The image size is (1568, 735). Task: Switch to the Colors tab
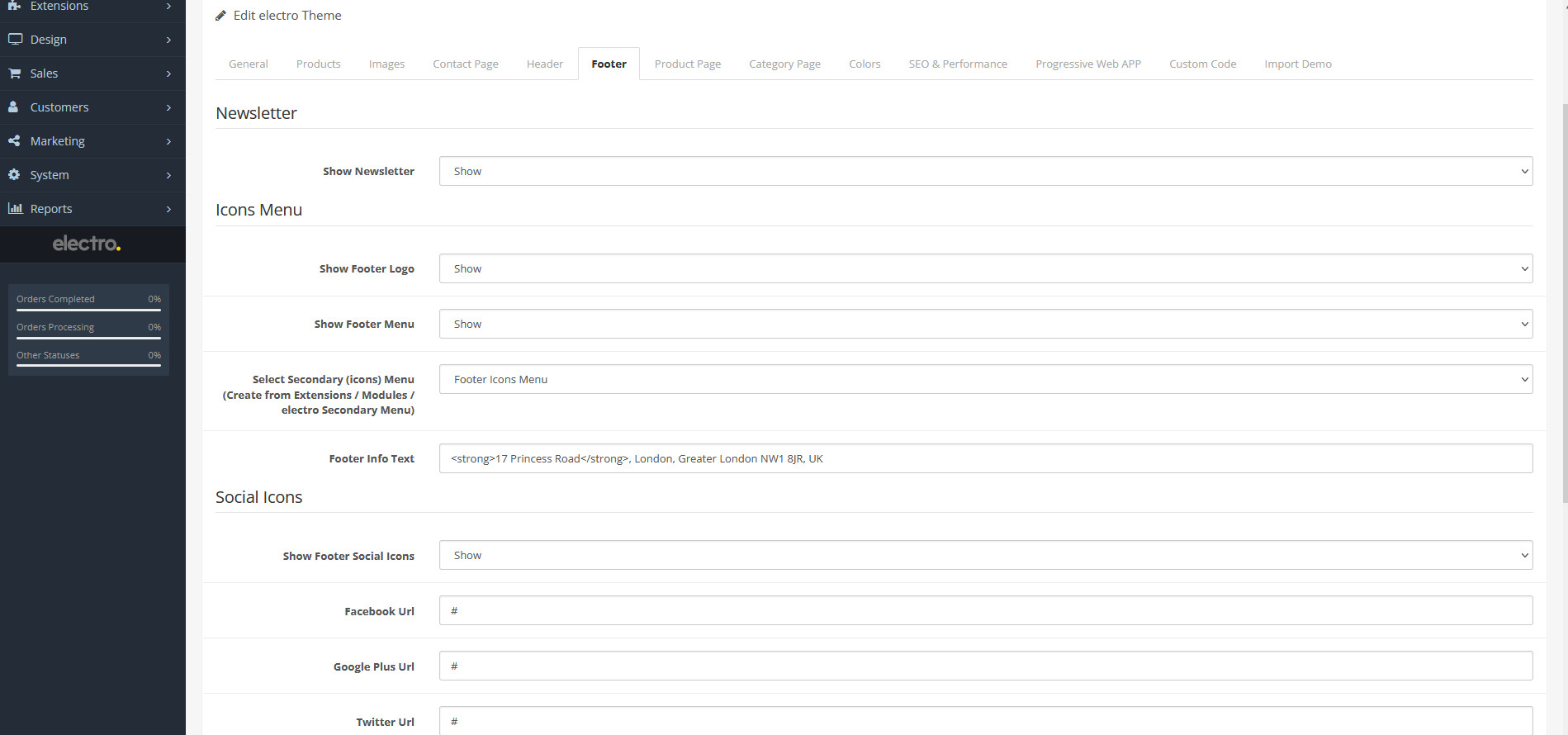click(x=865, y=64)
